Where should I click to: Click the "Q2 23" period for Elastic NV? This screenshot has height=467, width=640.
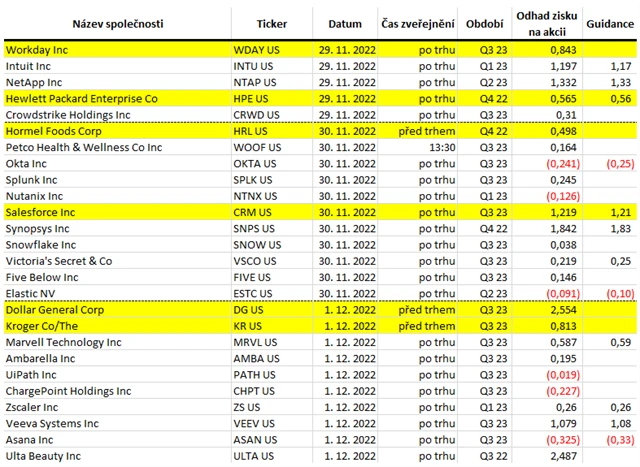(x=493, y=294)
